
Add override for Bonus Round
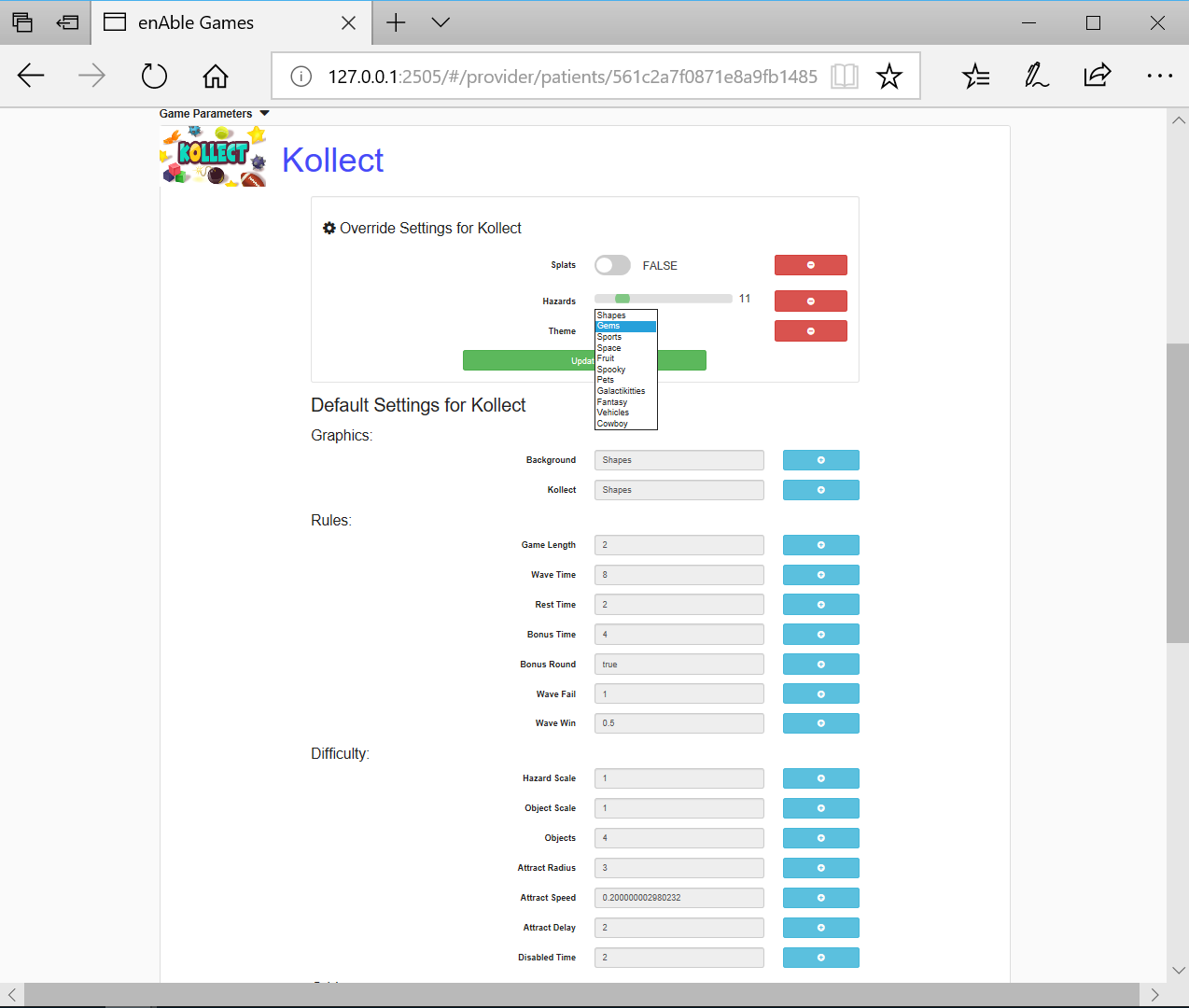click(821, 665)
